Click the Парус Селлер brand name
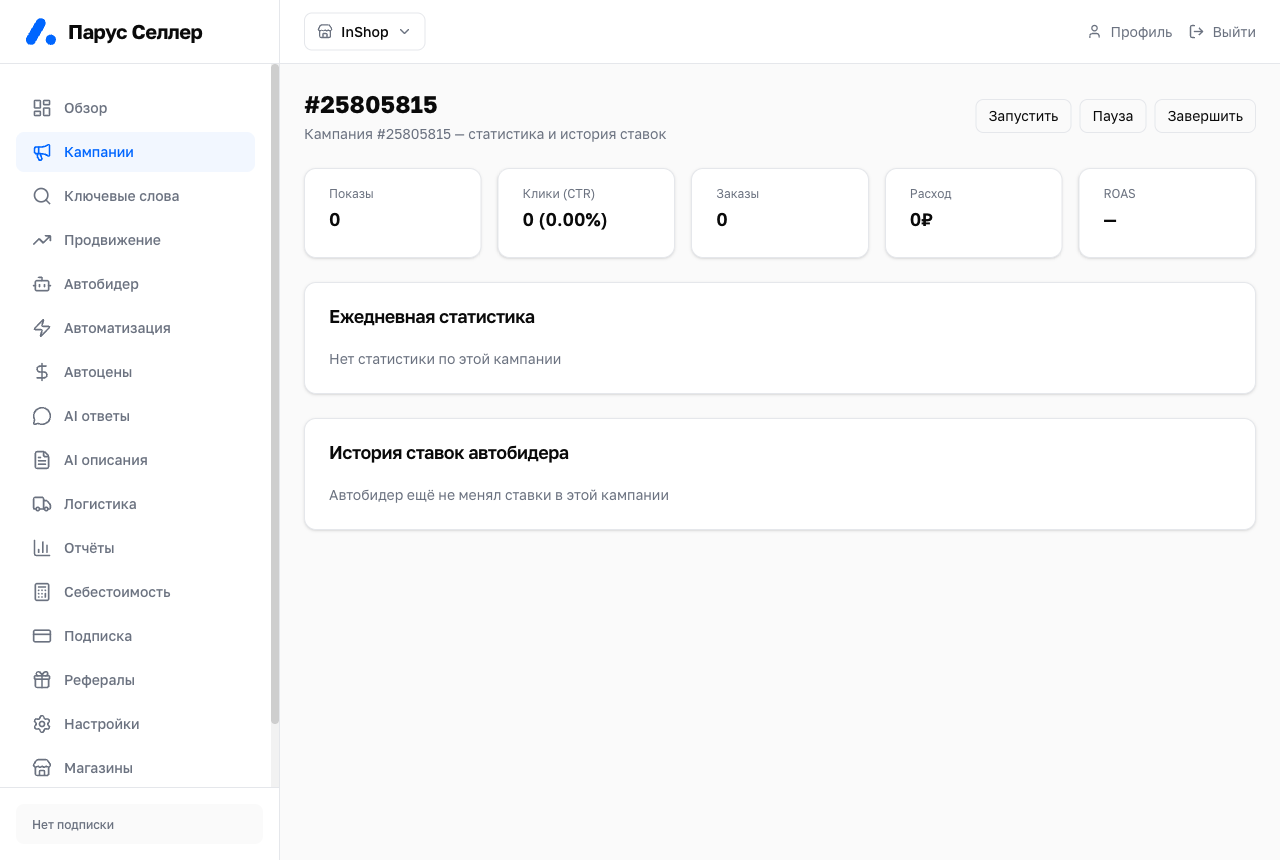This screenshot has width=1280, height=860. click(135, 32)
